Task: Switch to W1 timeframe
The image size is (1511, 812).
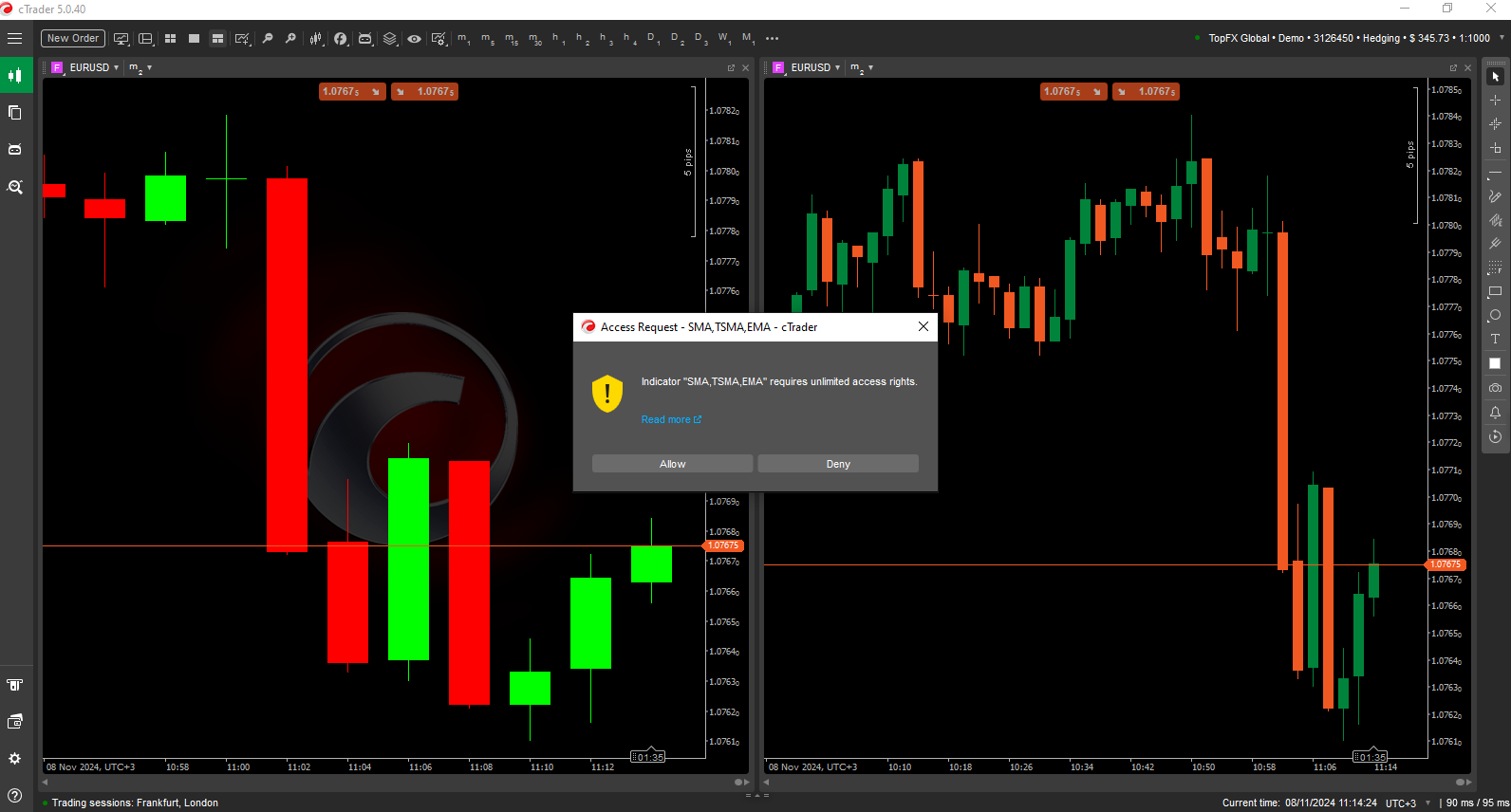Action: (x=724, y=39)
